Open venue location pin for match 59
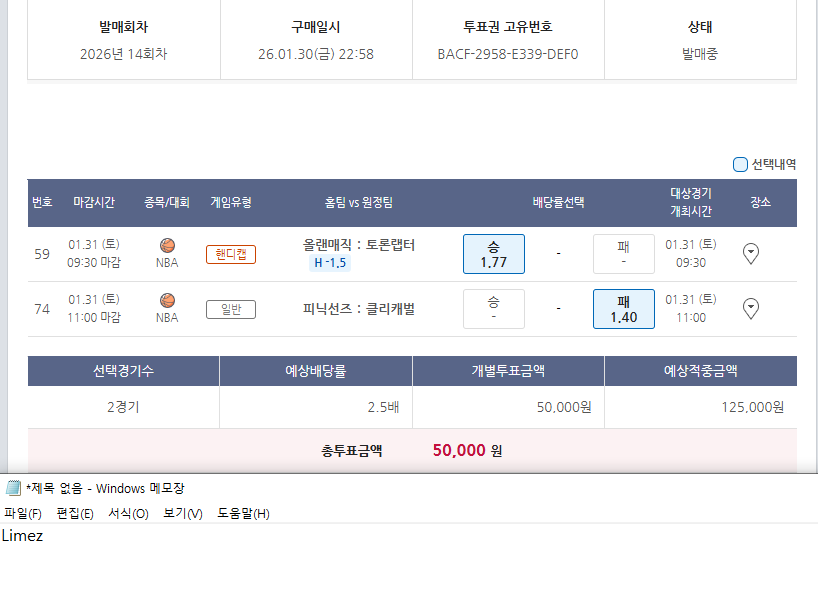The image size is (818, 589). (751, 254)
